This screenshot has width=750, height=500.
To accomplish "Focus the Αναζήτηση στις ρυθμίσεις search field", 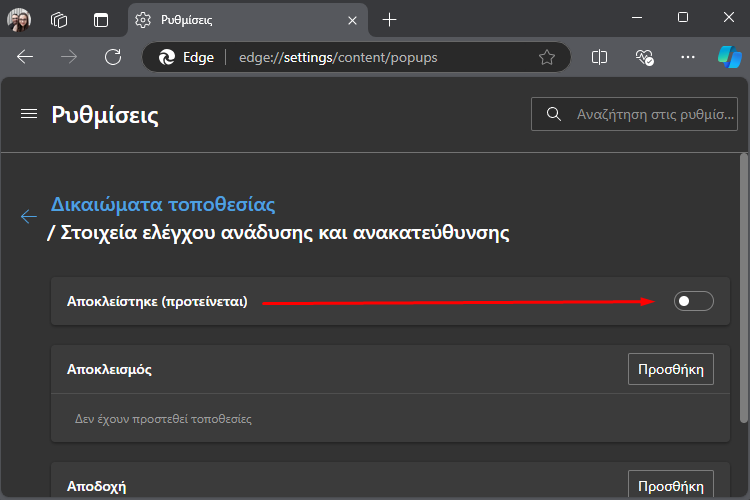I will click(634, 114).
